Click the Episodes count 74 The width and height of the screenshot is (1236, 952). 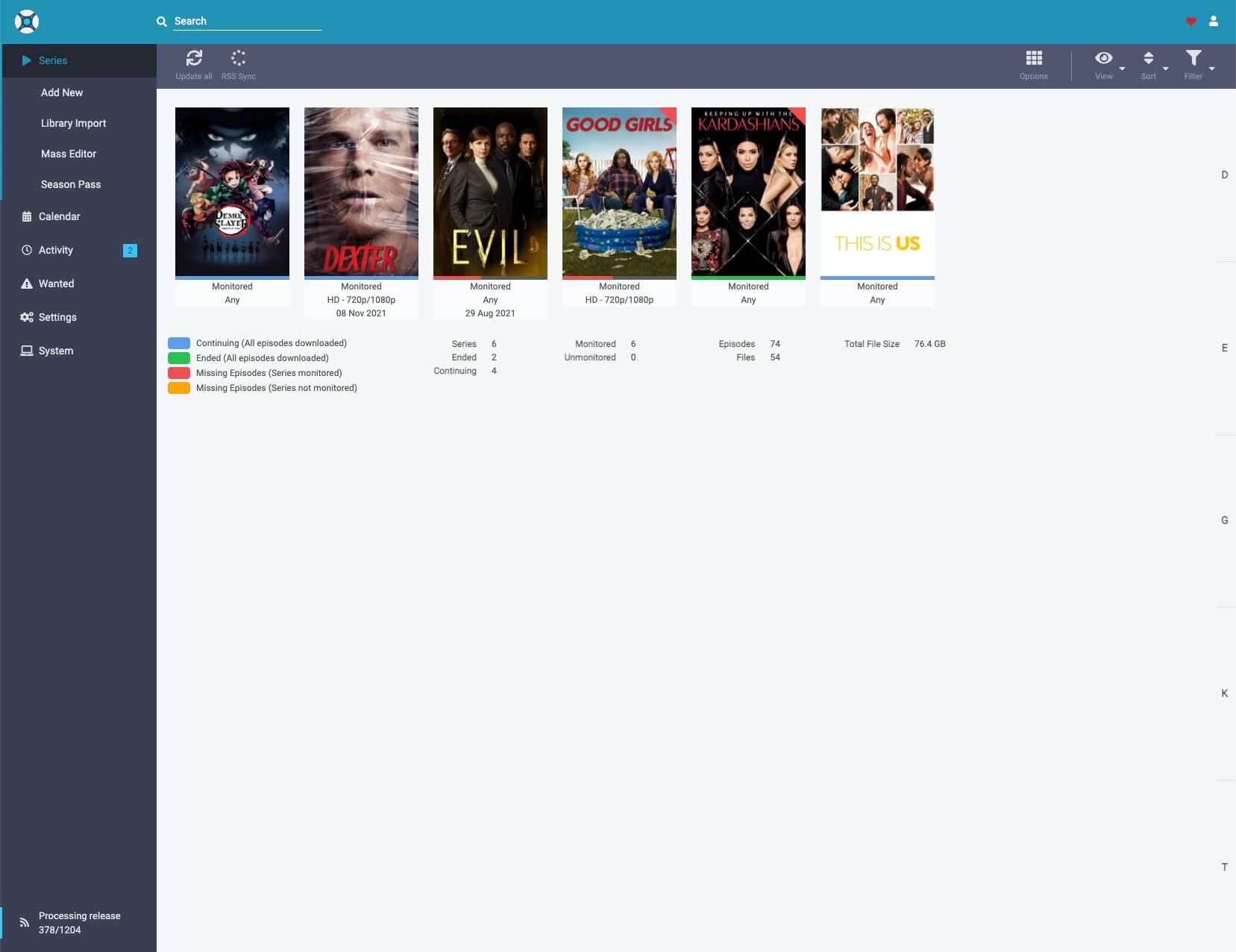(x=775, y=344)
